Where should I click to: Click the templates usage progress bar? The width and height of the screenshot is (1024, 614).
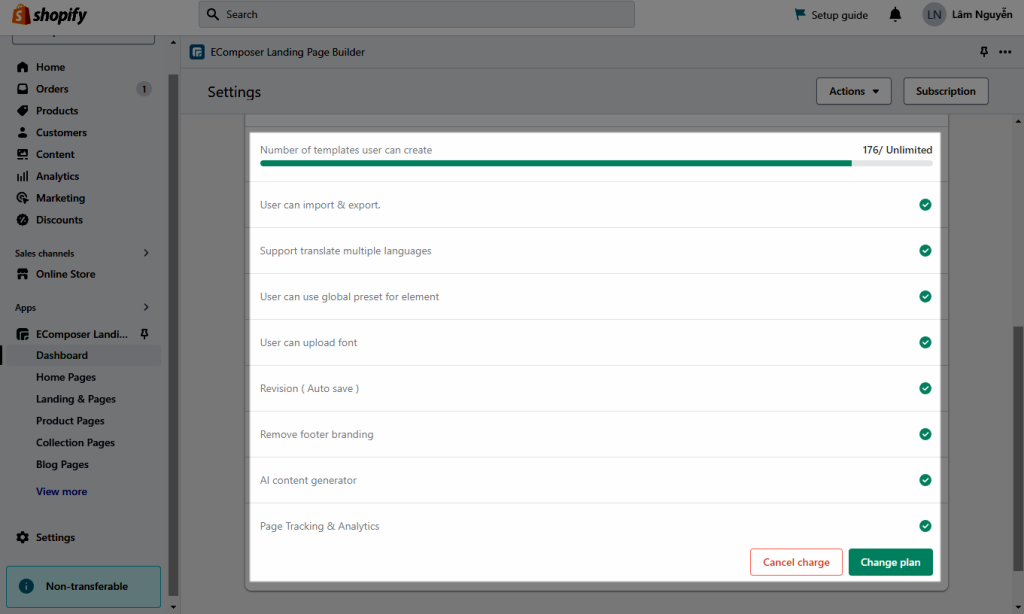tap(596, 163)
